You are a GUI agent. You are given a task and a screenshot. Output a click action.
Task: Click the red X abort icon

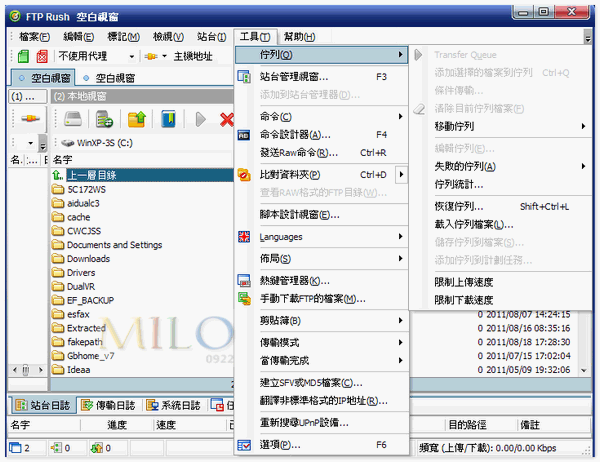coord(227,119)
